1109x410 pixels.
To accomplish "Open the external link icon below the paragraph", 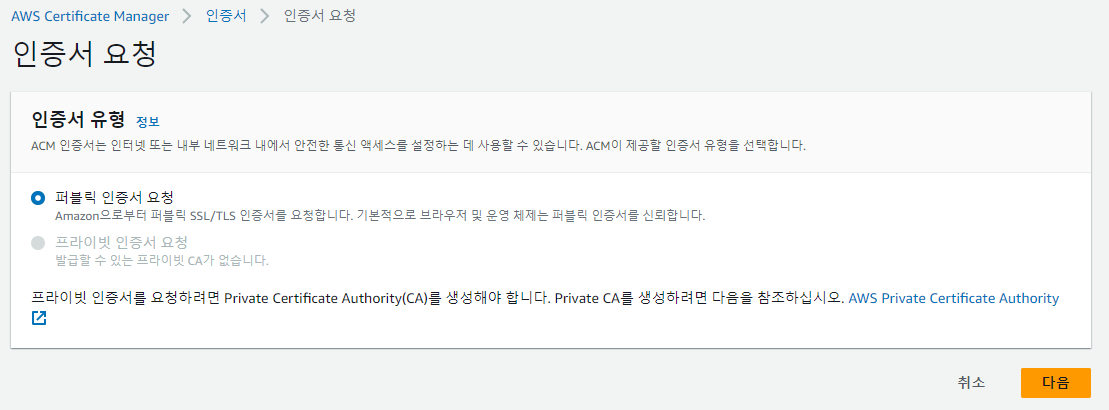I will (x=39, y=318).
